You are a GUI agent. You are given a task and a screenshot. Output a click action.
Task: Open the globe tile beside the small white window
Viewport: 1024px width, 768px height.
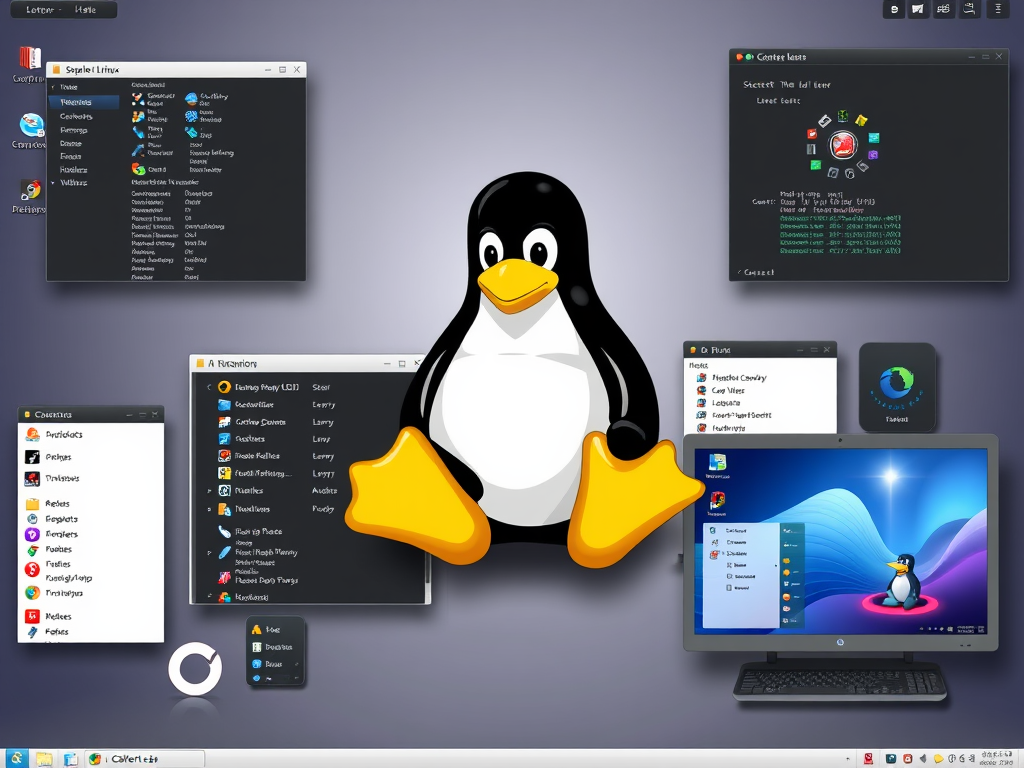point(897,387)
